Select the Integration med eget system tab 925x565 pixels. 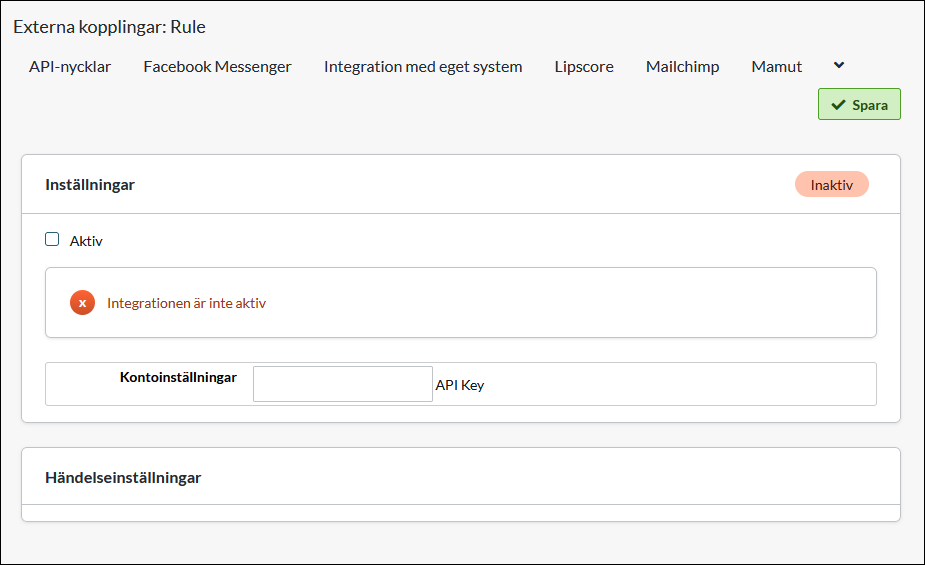tap(423, 67)
